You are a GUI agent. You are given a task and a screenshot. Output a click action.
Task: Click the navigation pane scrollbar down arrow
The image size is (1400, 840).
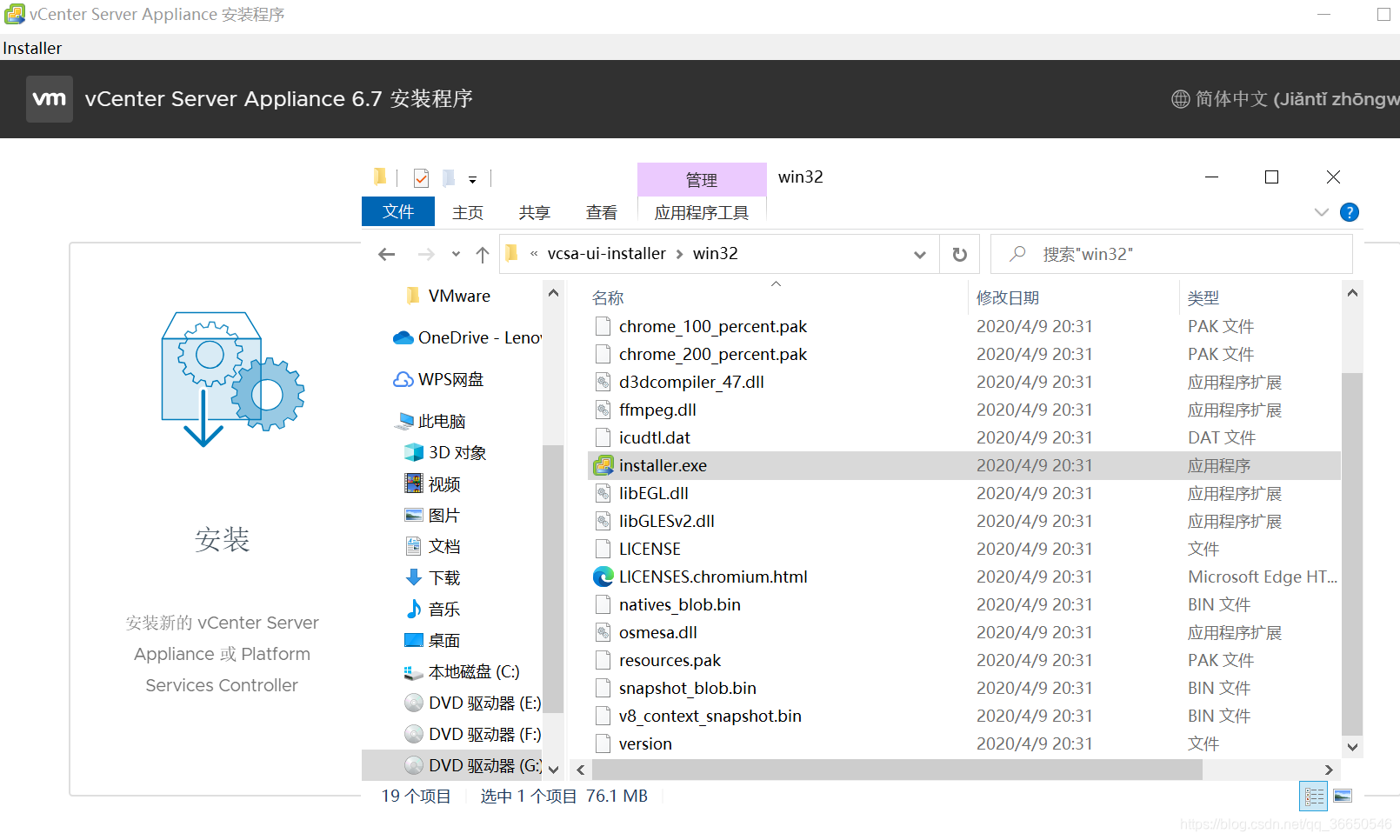tap(553, 769)
